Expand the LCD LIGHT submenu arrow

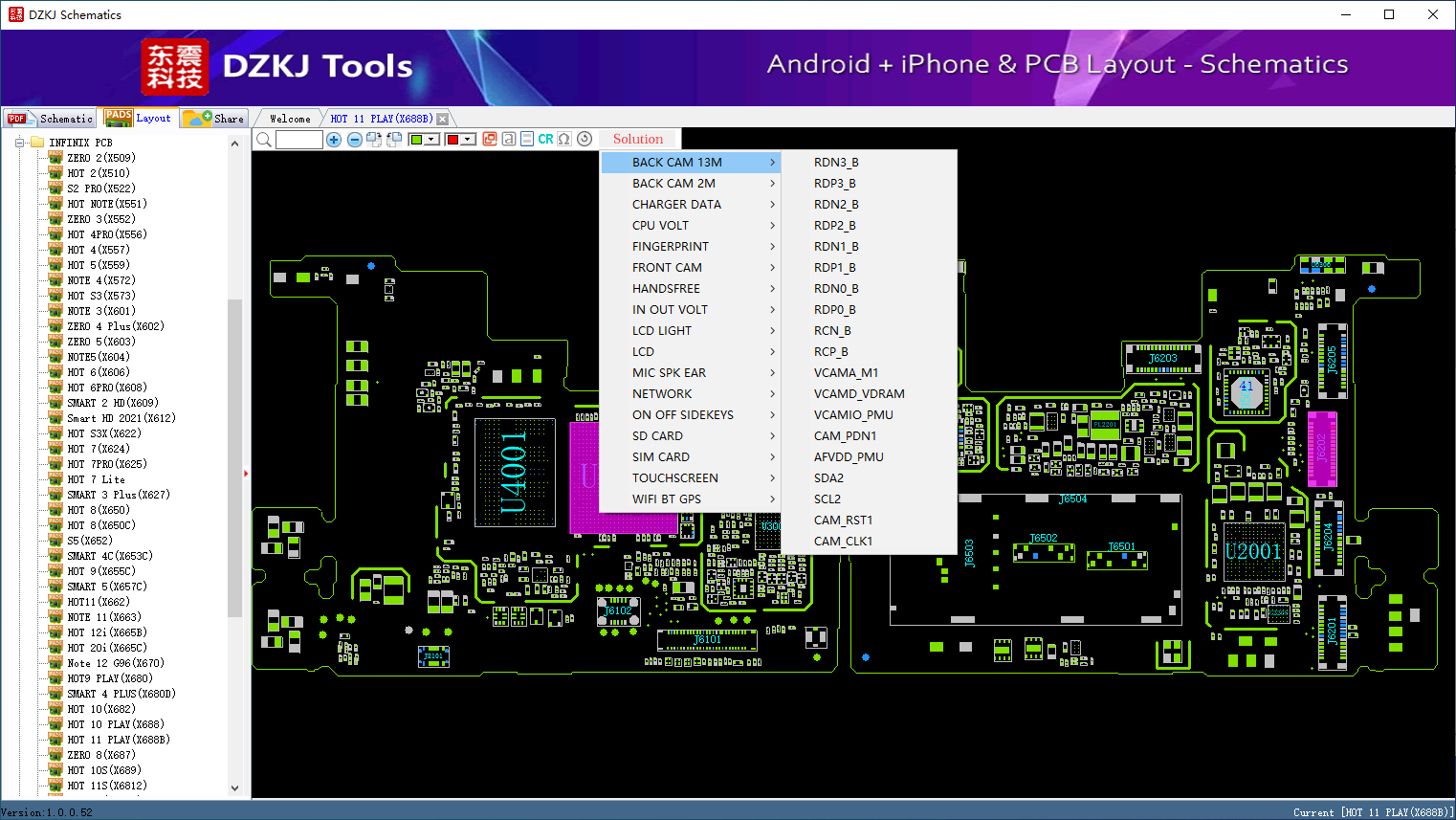[x=772, y=331]
